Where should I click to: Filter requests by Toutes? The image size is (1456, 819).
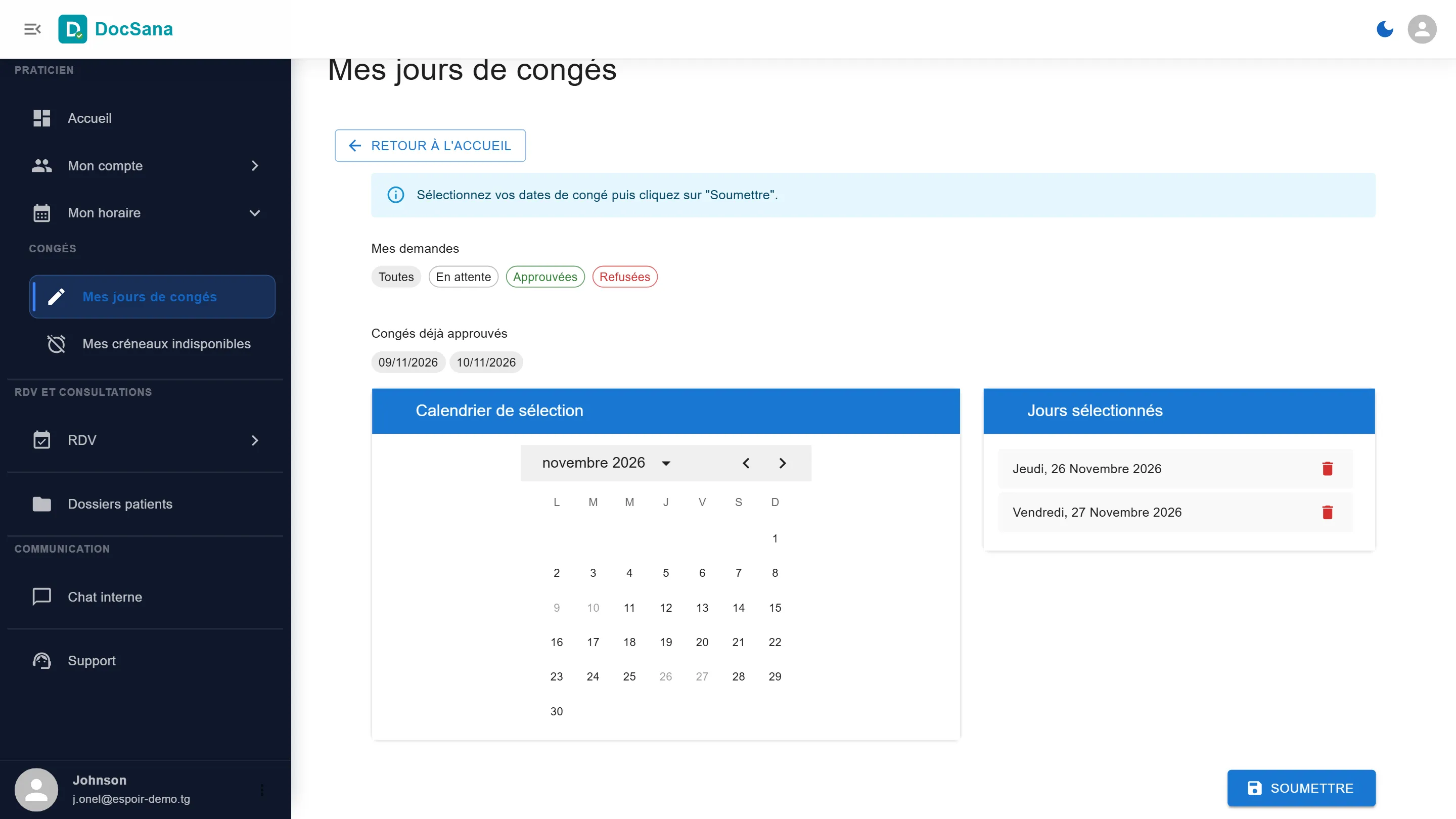pos(396,277)
